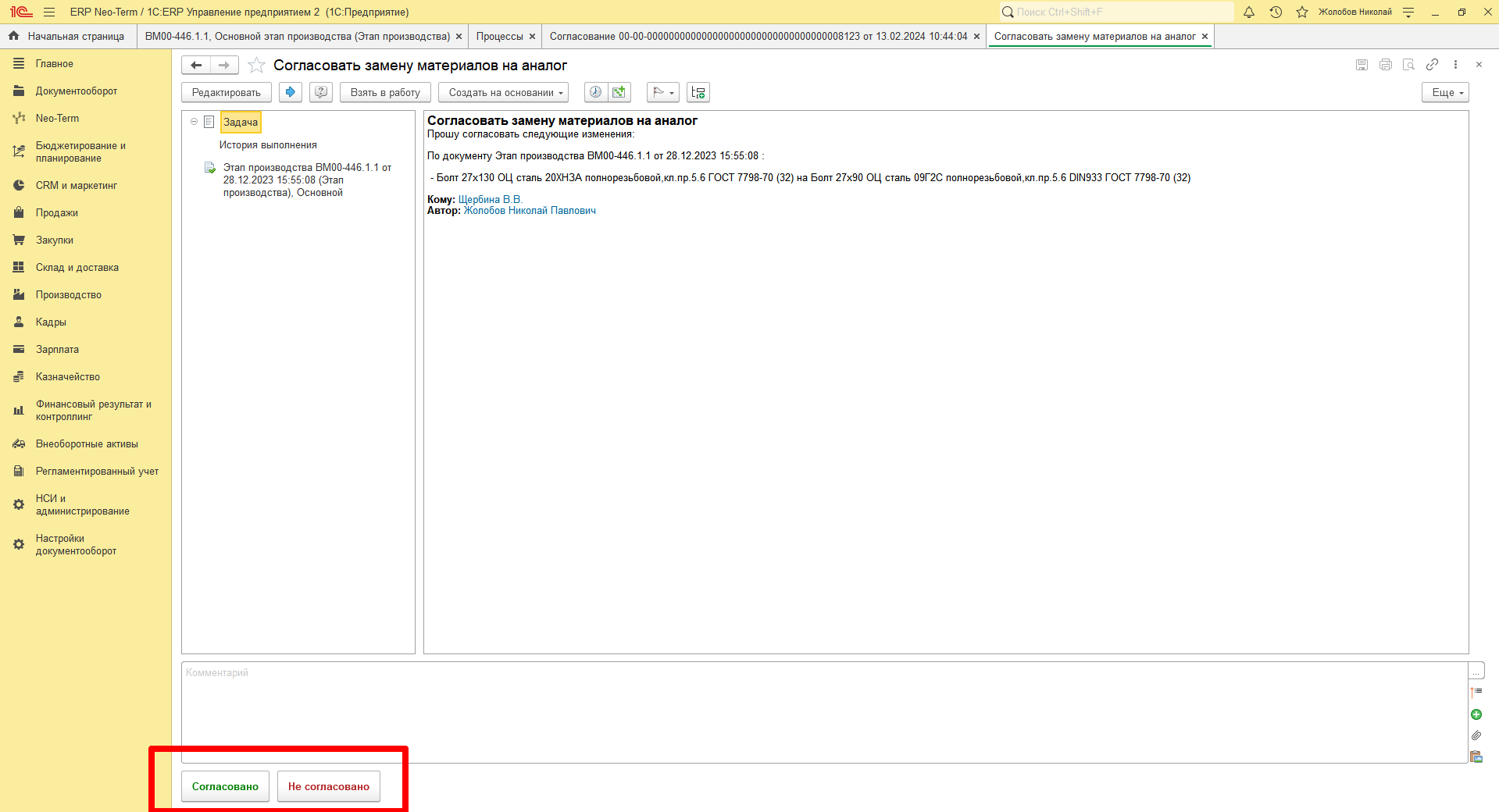This screenshot has height=812, width=1499.
Task: Paste picture from clipboard icon
Action: point(1476,757)
